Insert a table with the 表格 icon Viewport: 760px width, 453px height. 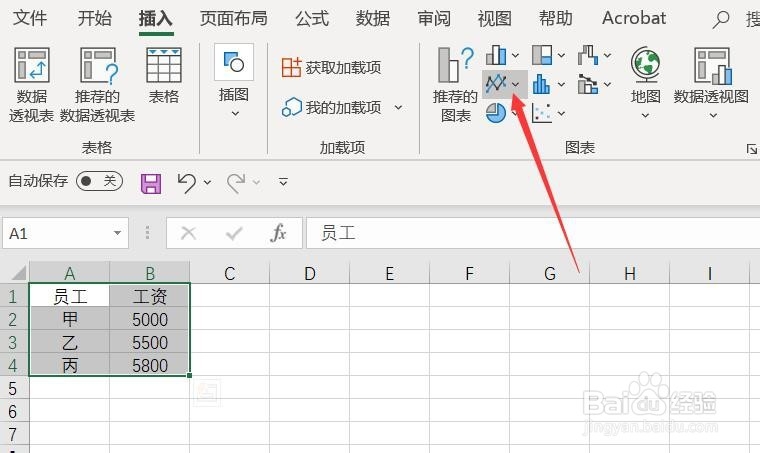point(164,65)
